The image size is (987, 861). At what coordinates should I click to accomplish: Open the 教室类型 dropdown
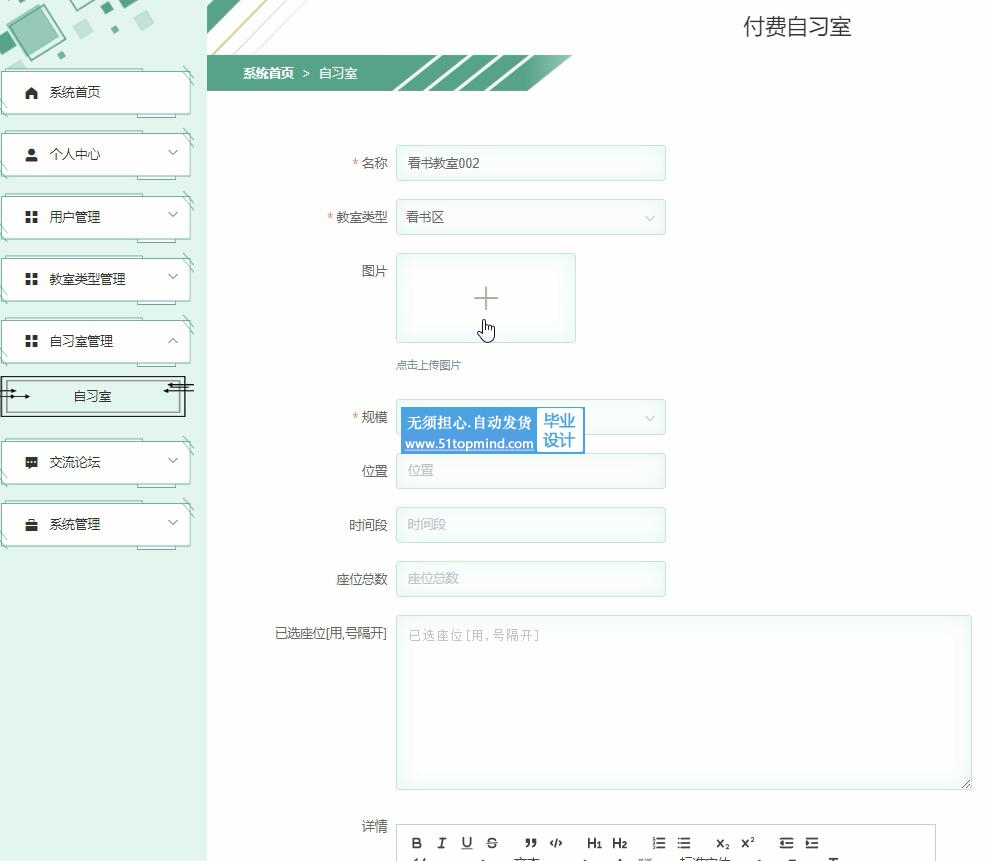[x=530, y=217]
